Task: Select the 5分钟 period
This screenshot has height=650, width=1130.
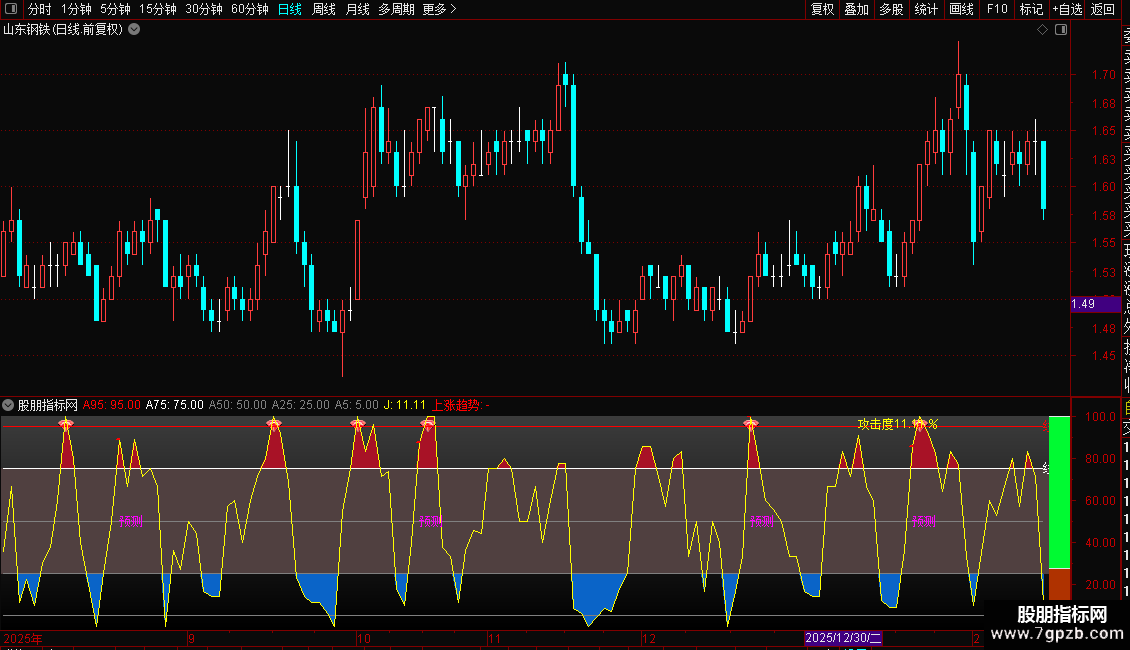Action: tap(115, 9)
